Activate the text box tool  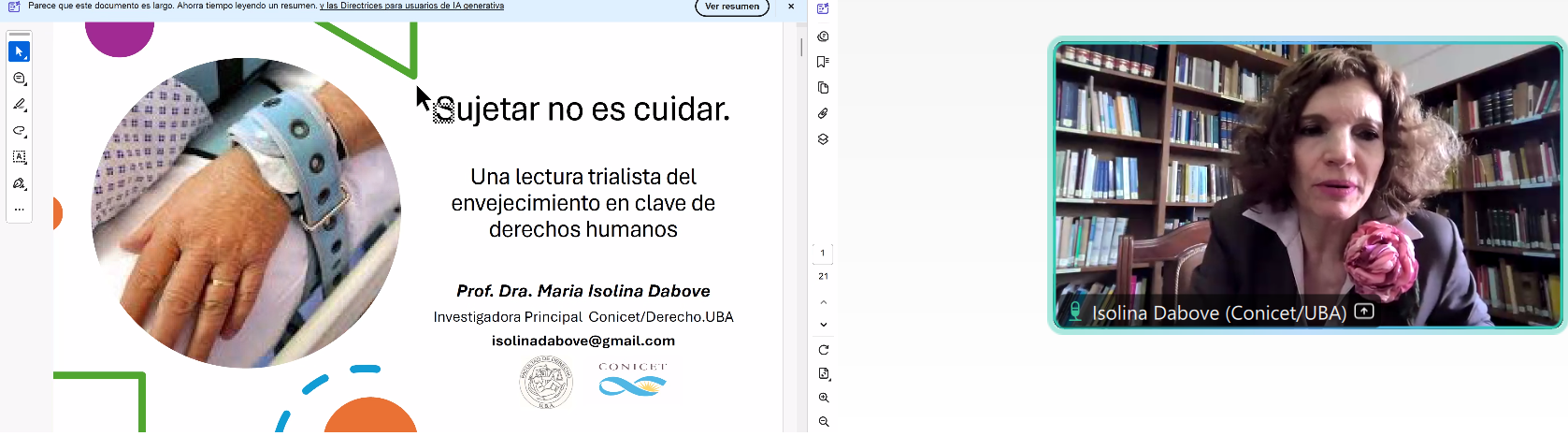coord(19,157)
